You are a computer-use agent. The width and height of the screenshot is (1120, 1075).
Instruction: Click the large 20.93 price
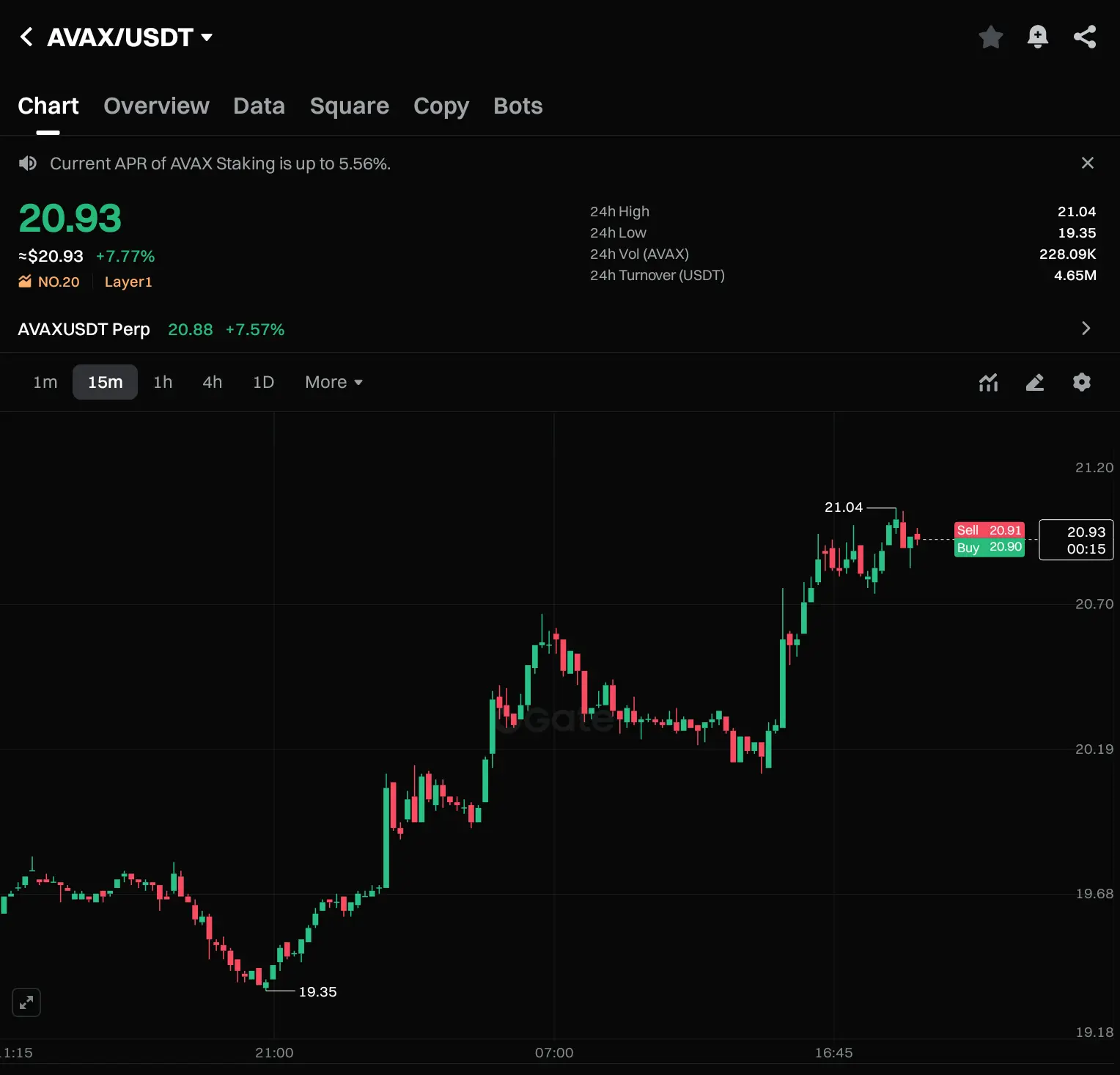tap(70, 218)
